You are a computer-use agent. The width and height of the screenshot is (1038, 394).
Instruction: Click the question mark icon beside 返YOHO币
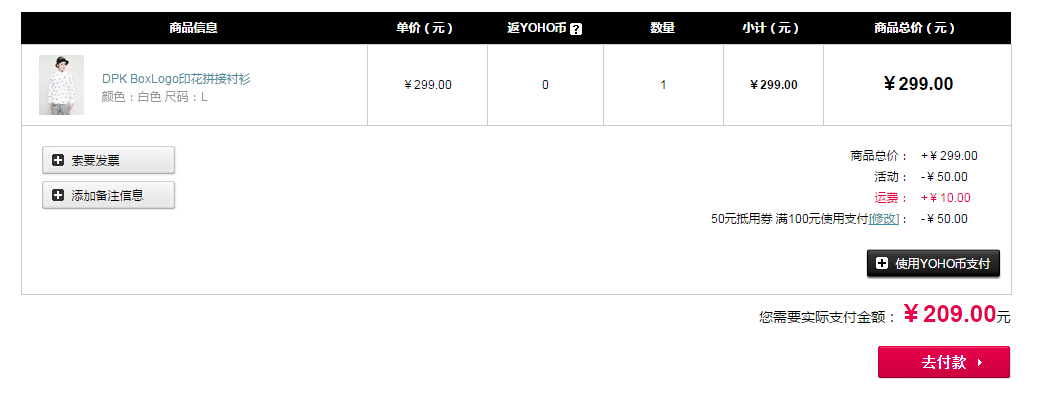[x=576, y=29]
